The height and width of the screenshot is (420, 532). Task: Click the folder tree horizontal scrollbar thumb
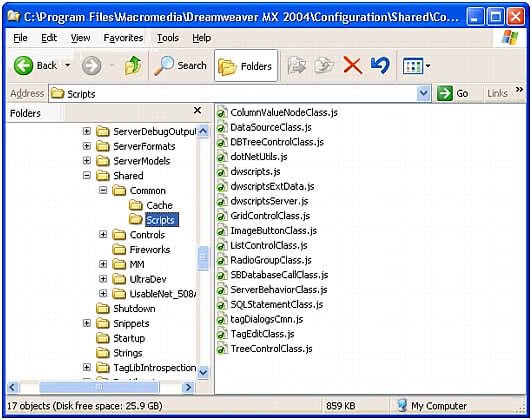point(99,387)
